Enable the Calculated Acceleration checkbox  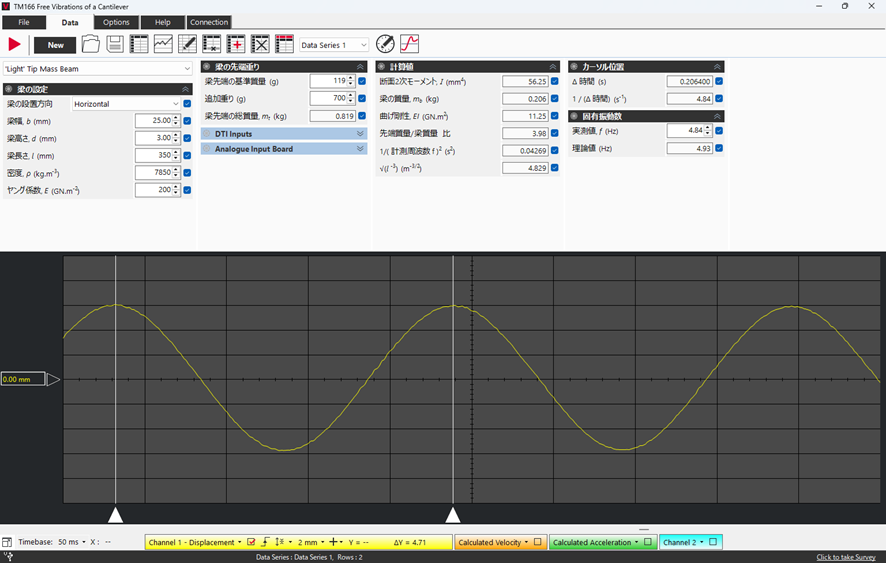click(648, 542)
